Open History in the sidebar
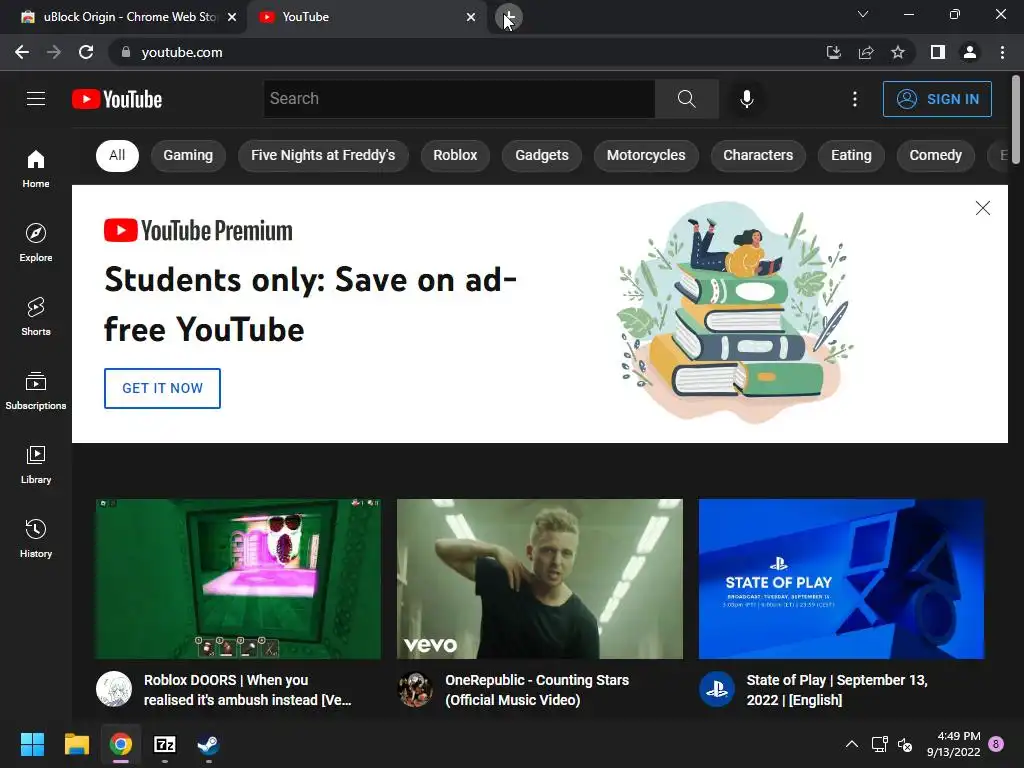1024x768 pixels. click(36, 539)
